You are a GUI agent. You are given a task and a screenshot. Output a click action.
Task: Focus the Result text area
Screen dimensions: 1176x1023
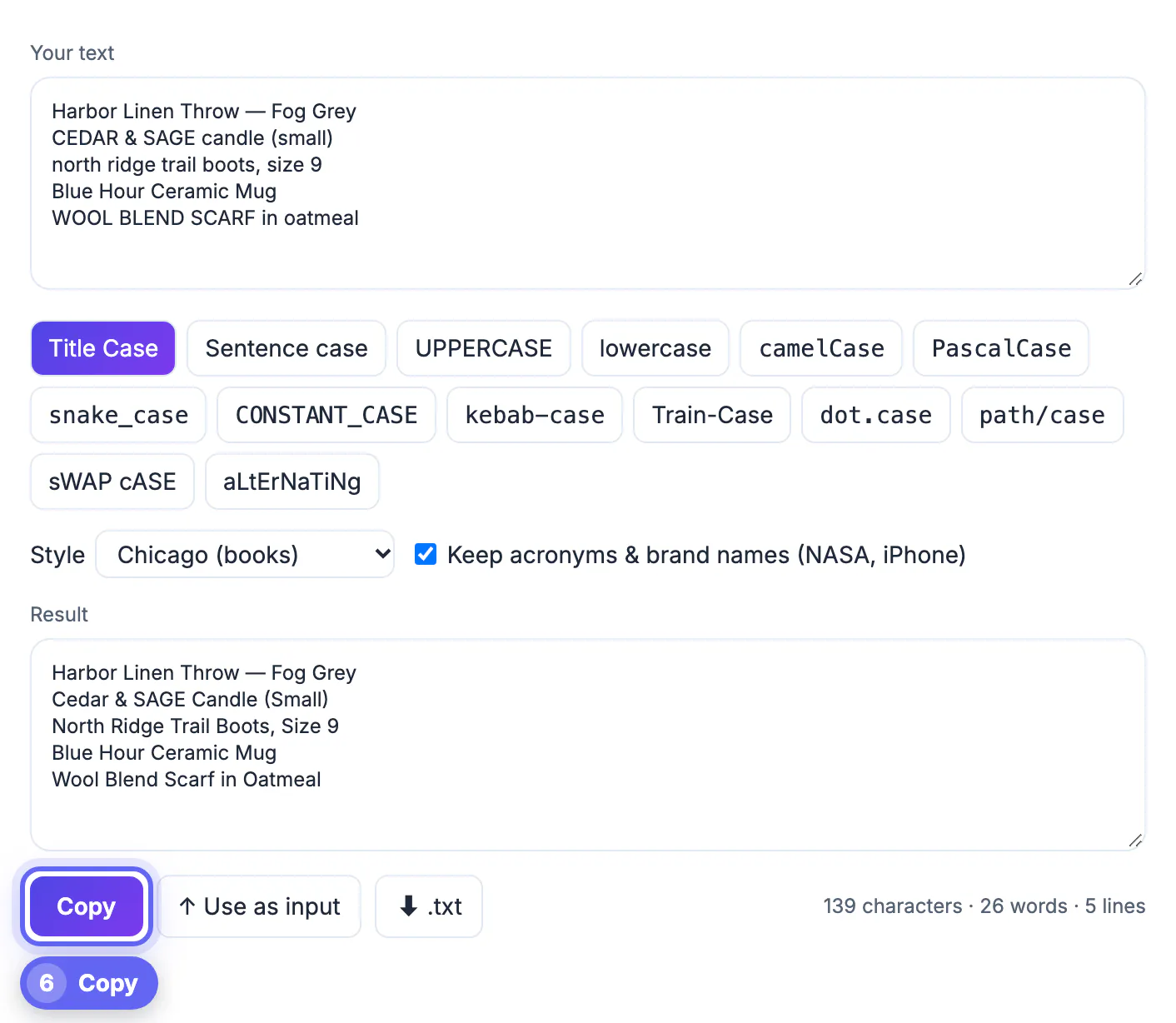[588, 745]
